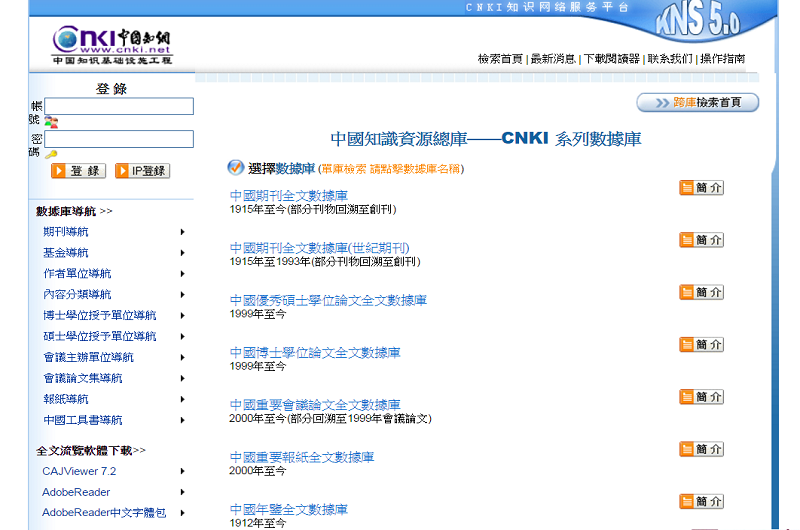Expand arrow next to 內容分類導航

pos(182,295)
